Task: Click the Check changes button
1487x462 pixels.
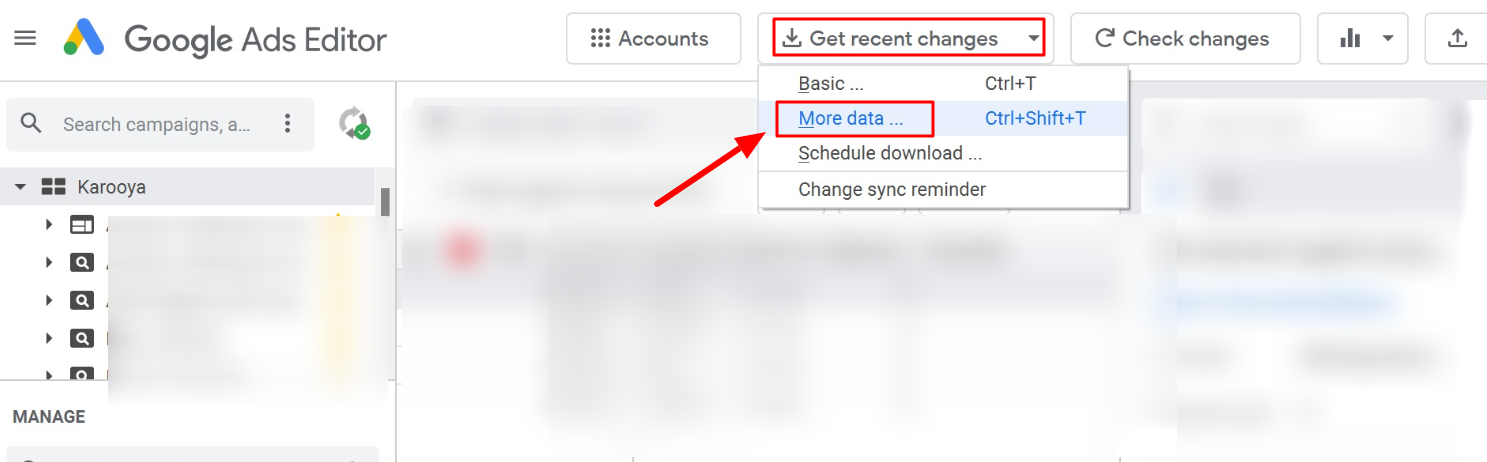Action: pyautogui.click(x=1185, y=39)
